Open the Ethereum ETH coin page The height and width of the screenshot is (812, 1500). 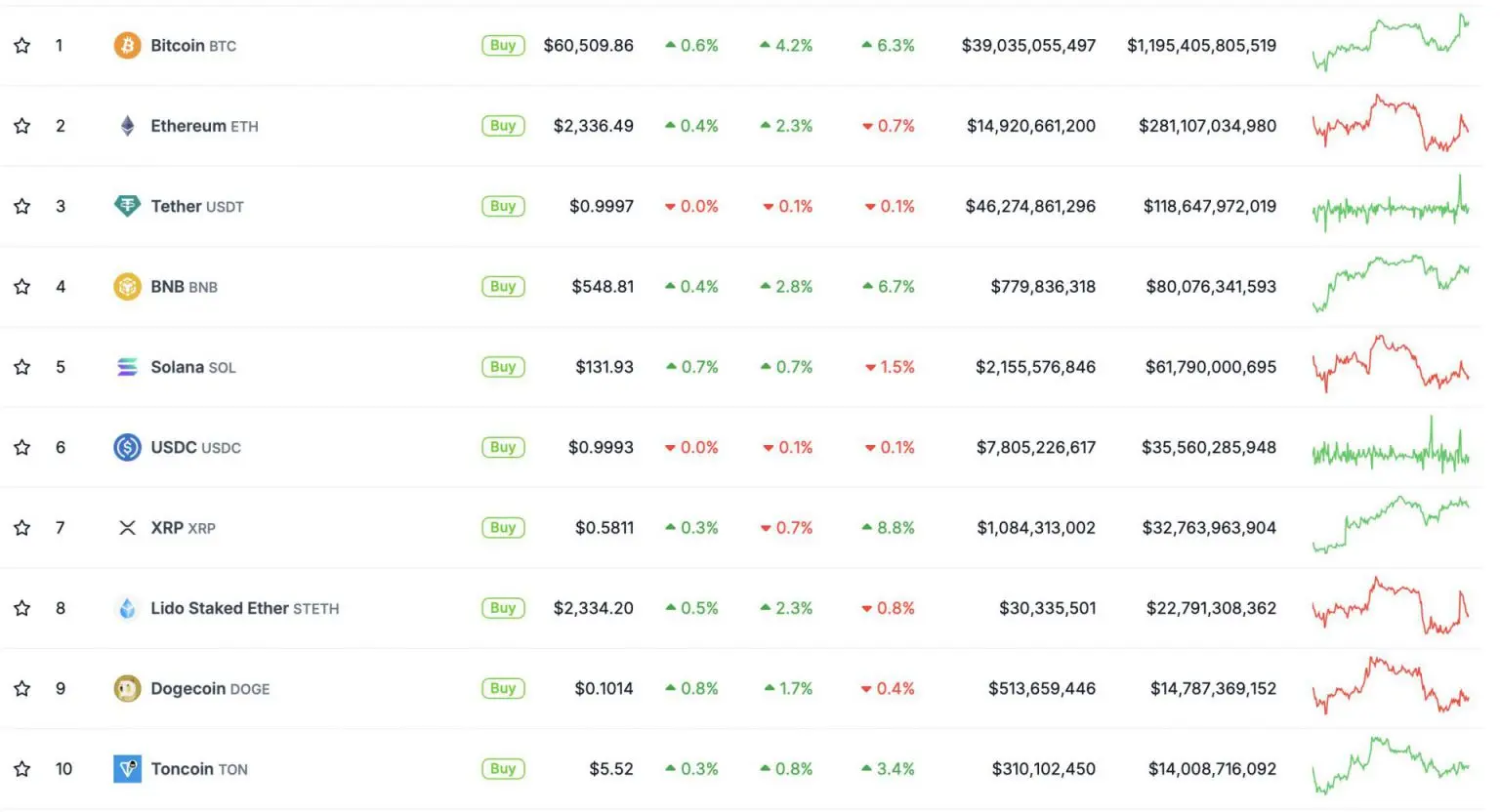[x=204, y=126]
